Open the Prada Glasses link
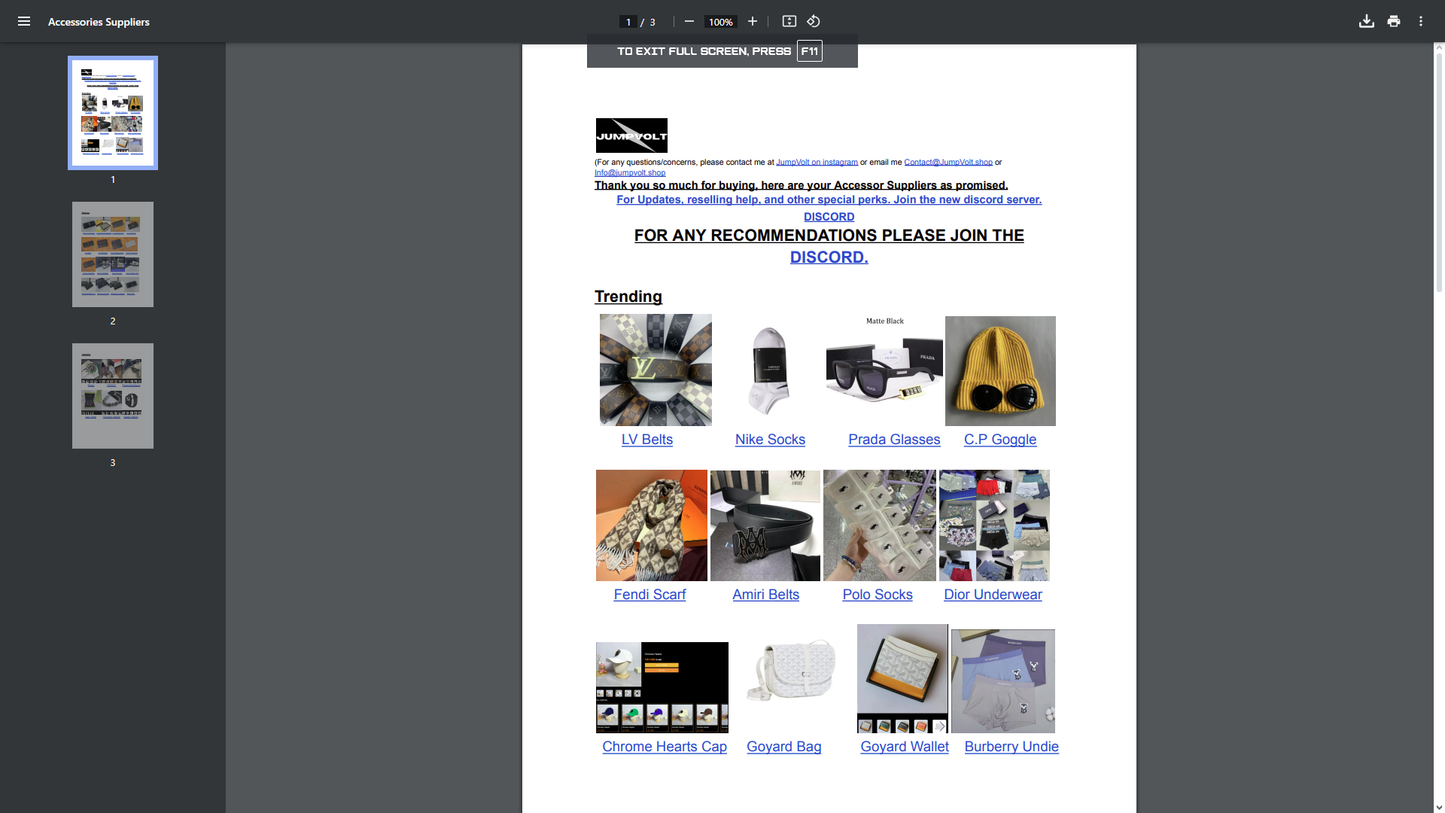1445x813 pixels. coord(894,440)
